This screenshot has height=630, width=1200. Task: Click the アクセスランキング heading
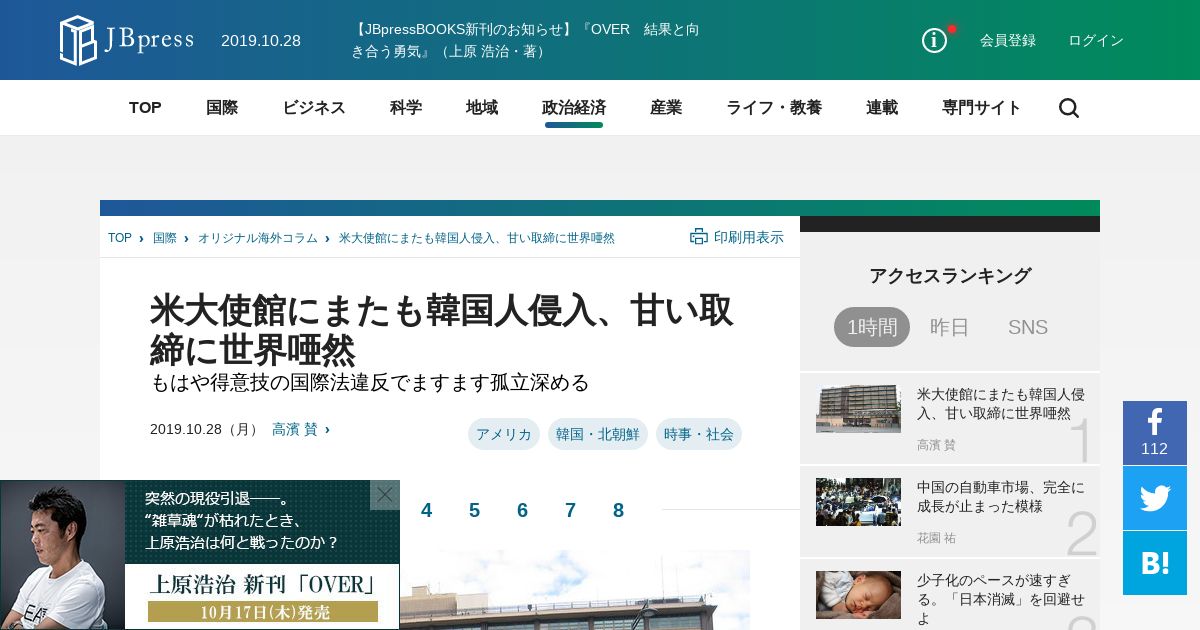pos(950,276)
